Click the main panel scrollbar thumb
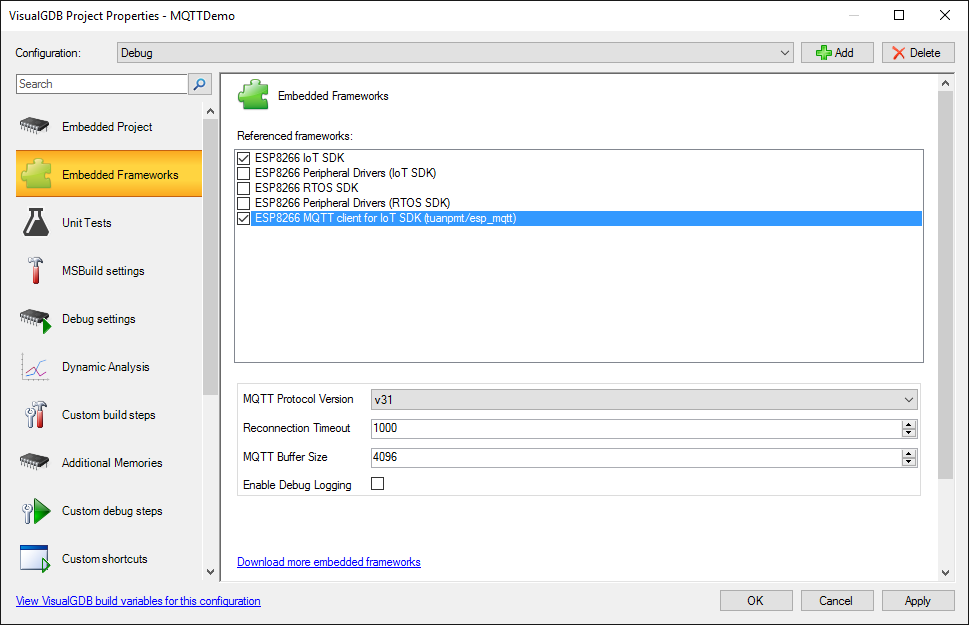969x625 pixels. 945,285
